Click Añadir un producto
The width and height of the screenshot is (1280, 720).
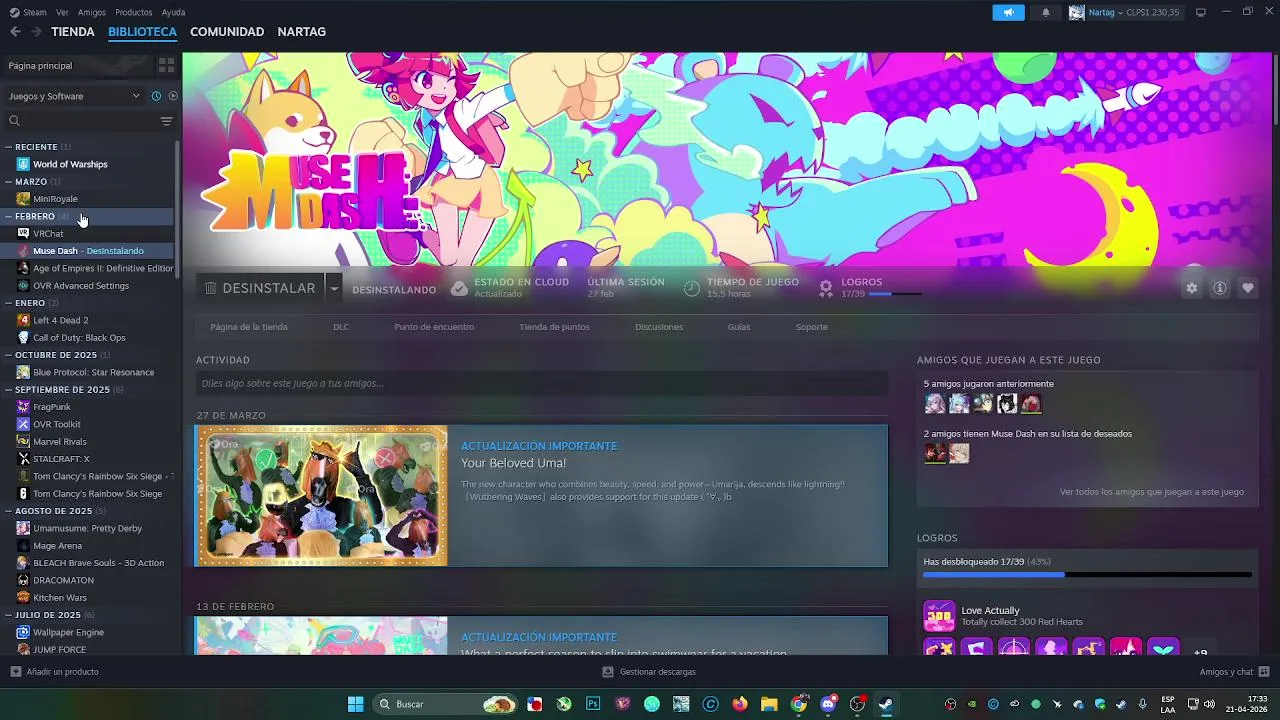(x=55, y=672)
